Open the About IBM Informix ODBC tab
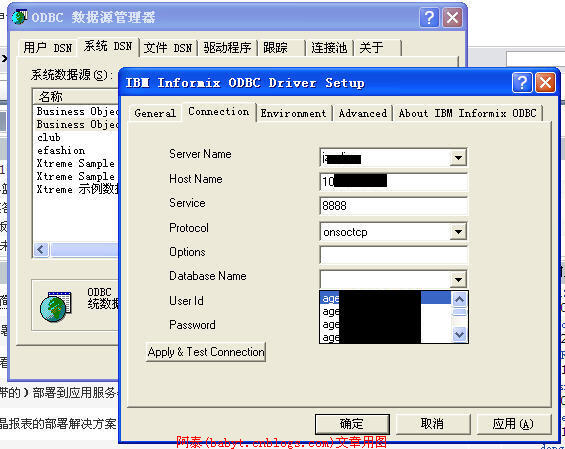The width and height of the screenshot is (565, 449). 467,113
